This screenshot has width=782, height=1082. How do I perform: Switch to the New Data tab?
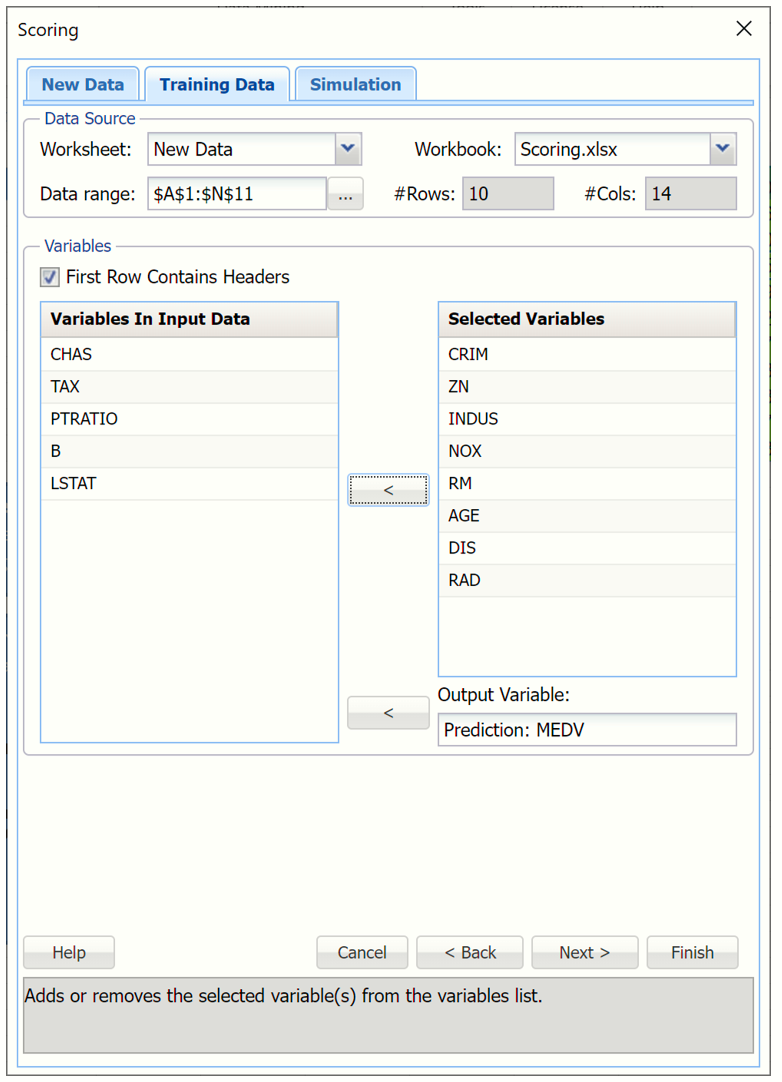(83, 85)
